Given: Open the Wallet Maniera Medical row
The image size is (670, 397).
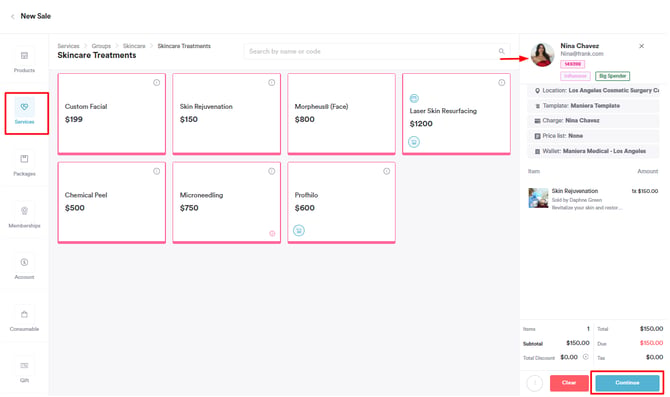Looking at the screenshot, I should point(594,151).
